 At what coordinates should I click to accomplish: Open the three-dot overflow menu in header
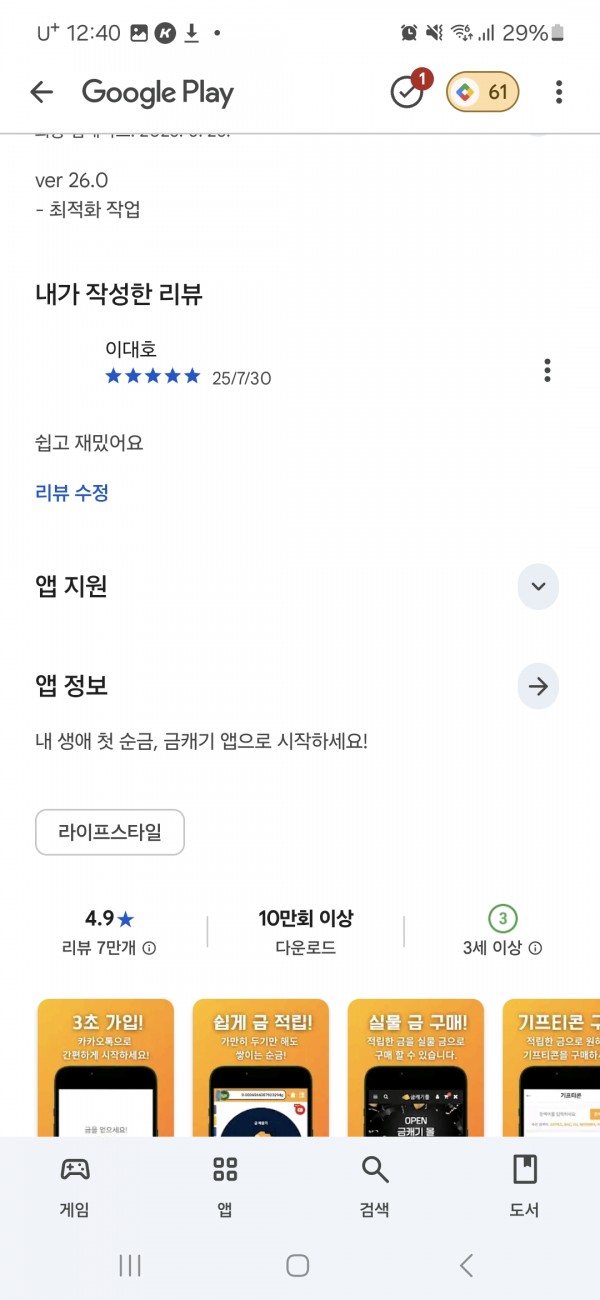click(559, 93)
